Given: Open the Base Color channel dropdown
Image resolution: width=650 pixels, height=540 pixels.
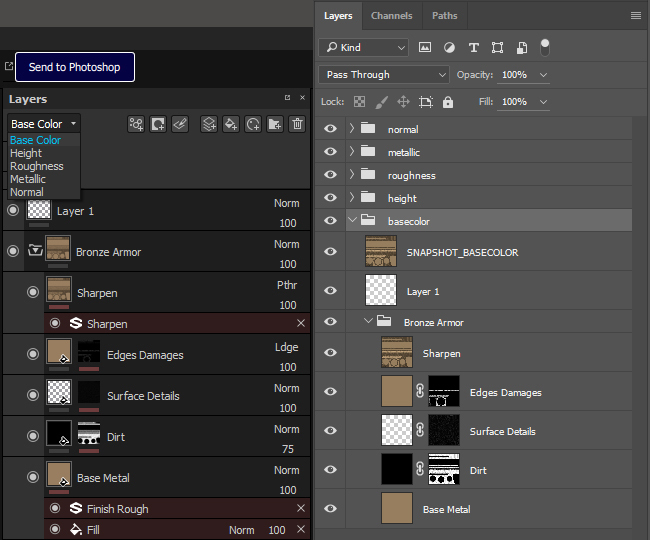Looking at the screenshot, I should [x=44, y=124].
